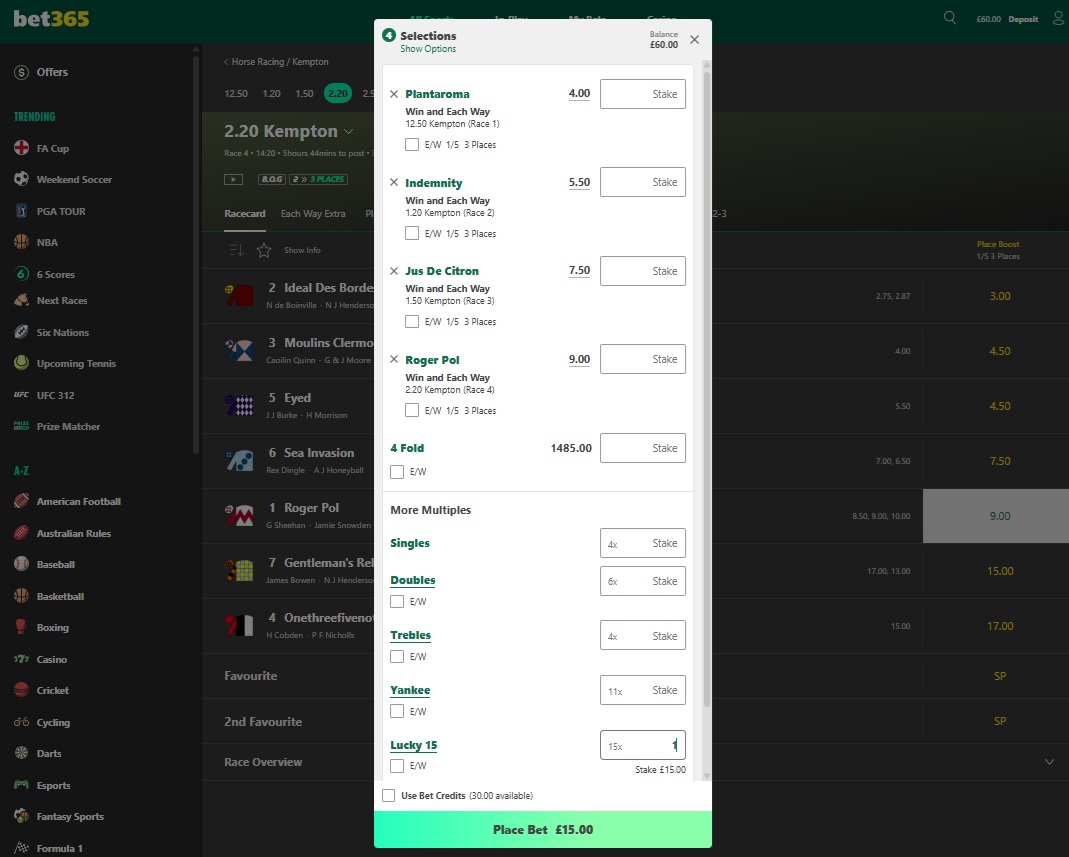Enable E/W for the Plantaroma selection
The height and width of the screenshot is (857, 1069).
tap(411, 144)
